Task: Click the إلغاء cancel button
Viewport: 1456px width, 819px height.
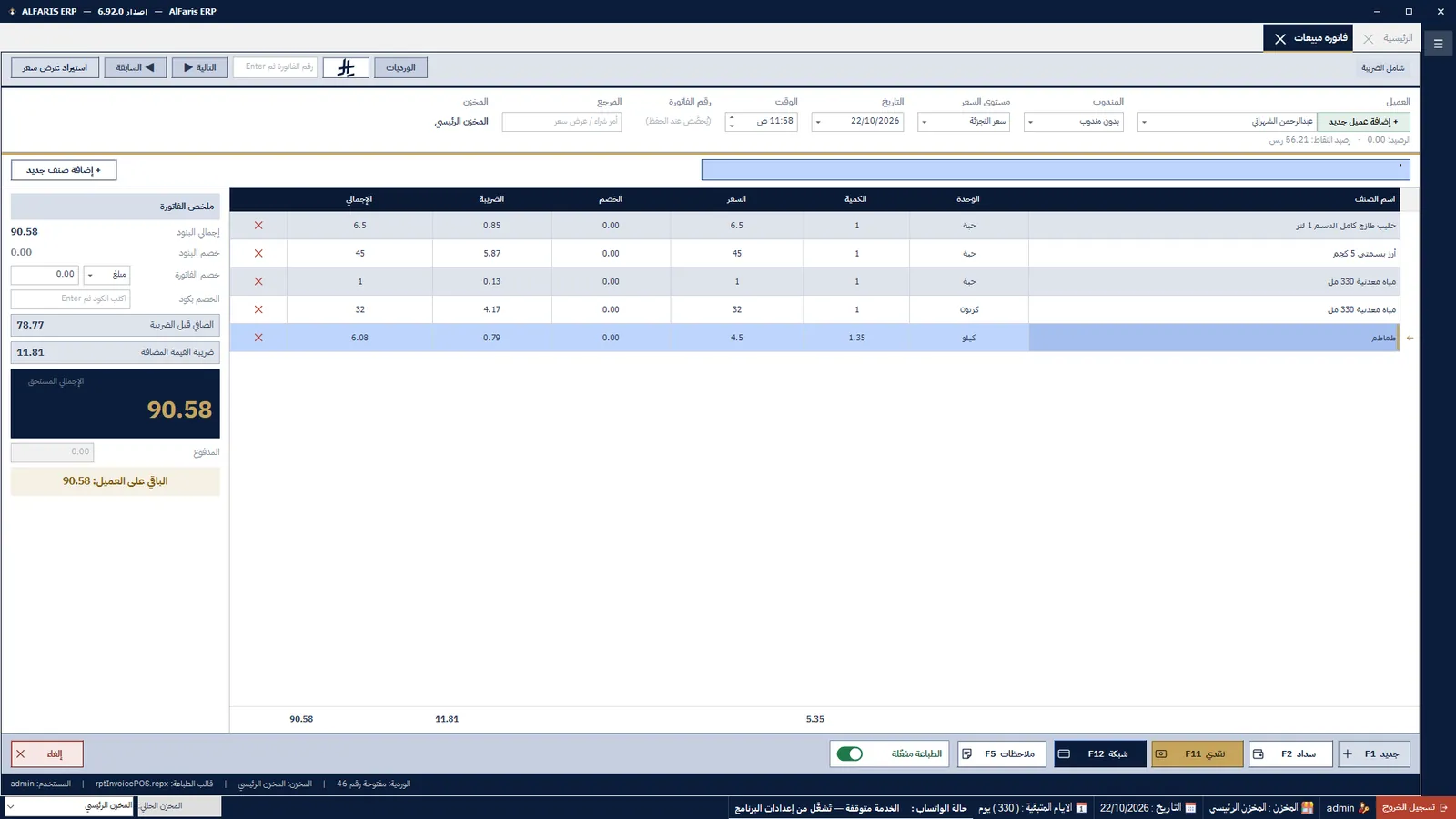Action: click(47, 753)
